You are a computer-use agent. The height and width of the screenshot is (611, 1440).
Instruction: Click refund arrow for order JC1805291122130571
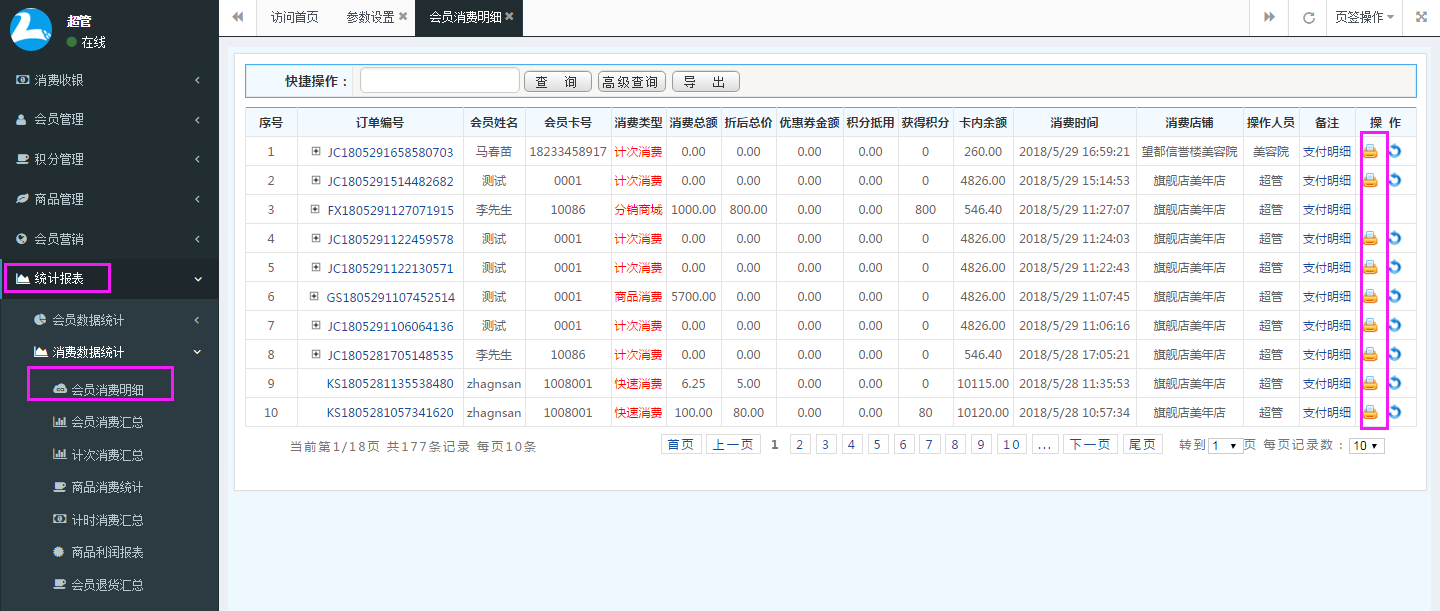click(1395, 268)
